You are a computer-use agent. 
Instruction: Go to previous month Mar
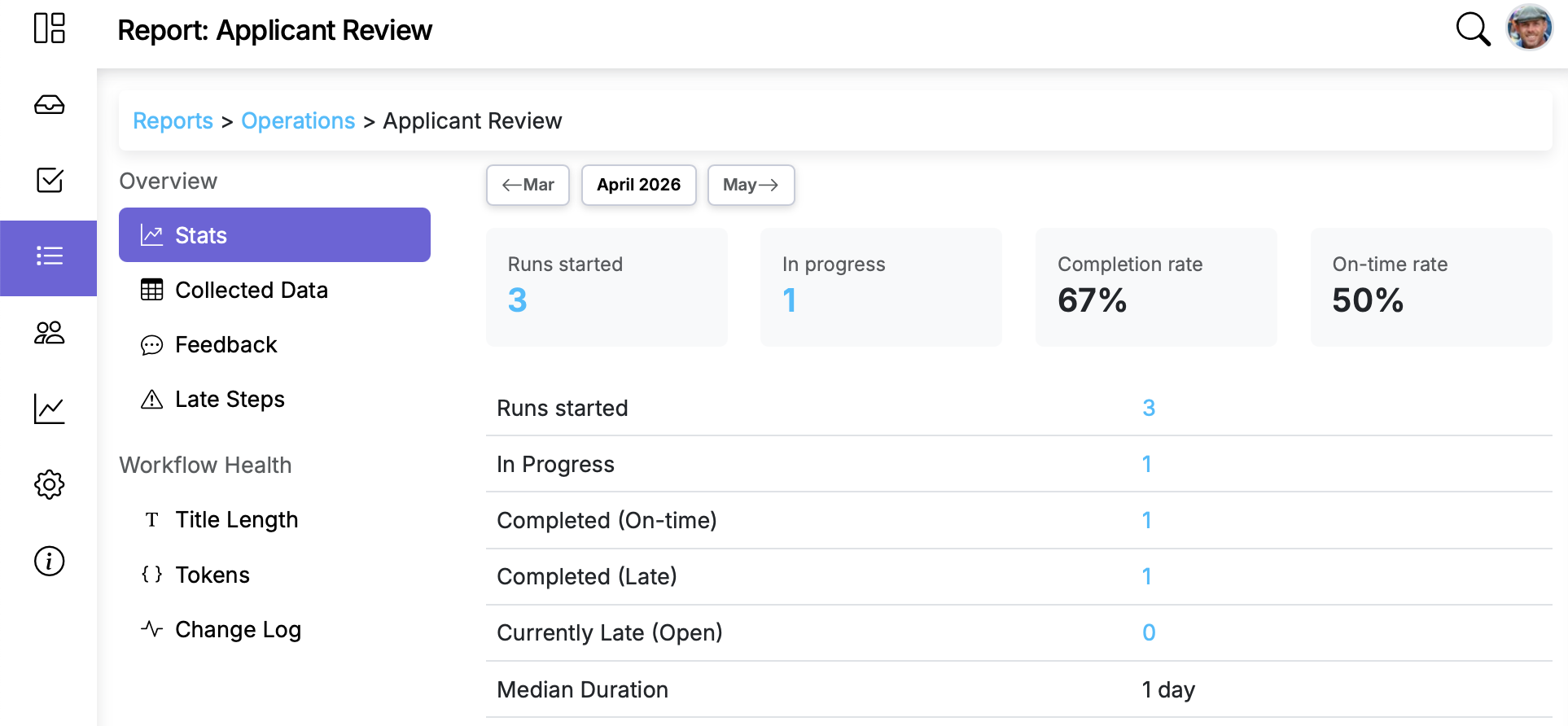528,185
